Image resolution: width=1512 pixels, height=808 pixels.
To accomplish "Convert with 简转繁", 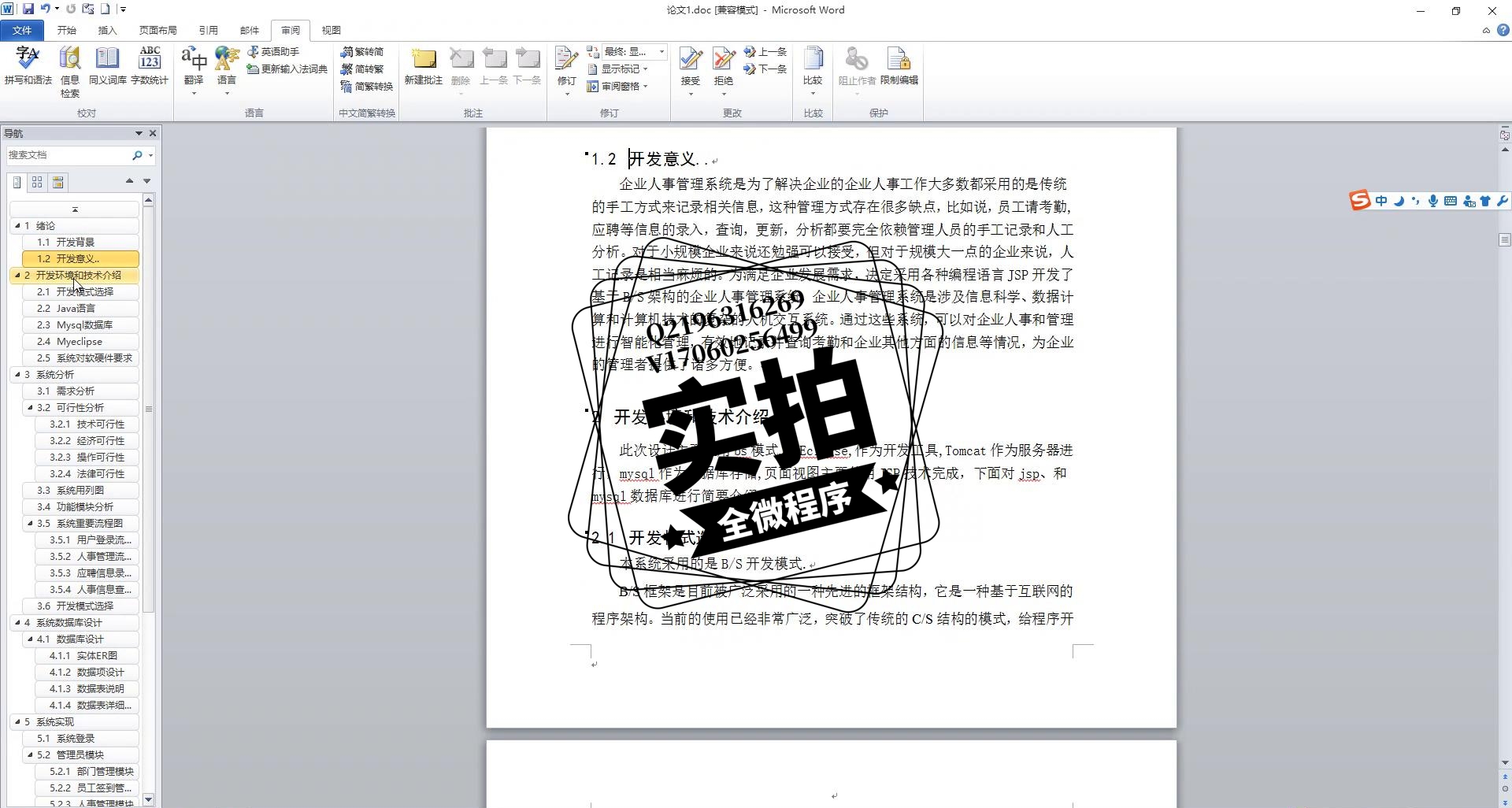I will pyautogui.click(x=362, y=69).
